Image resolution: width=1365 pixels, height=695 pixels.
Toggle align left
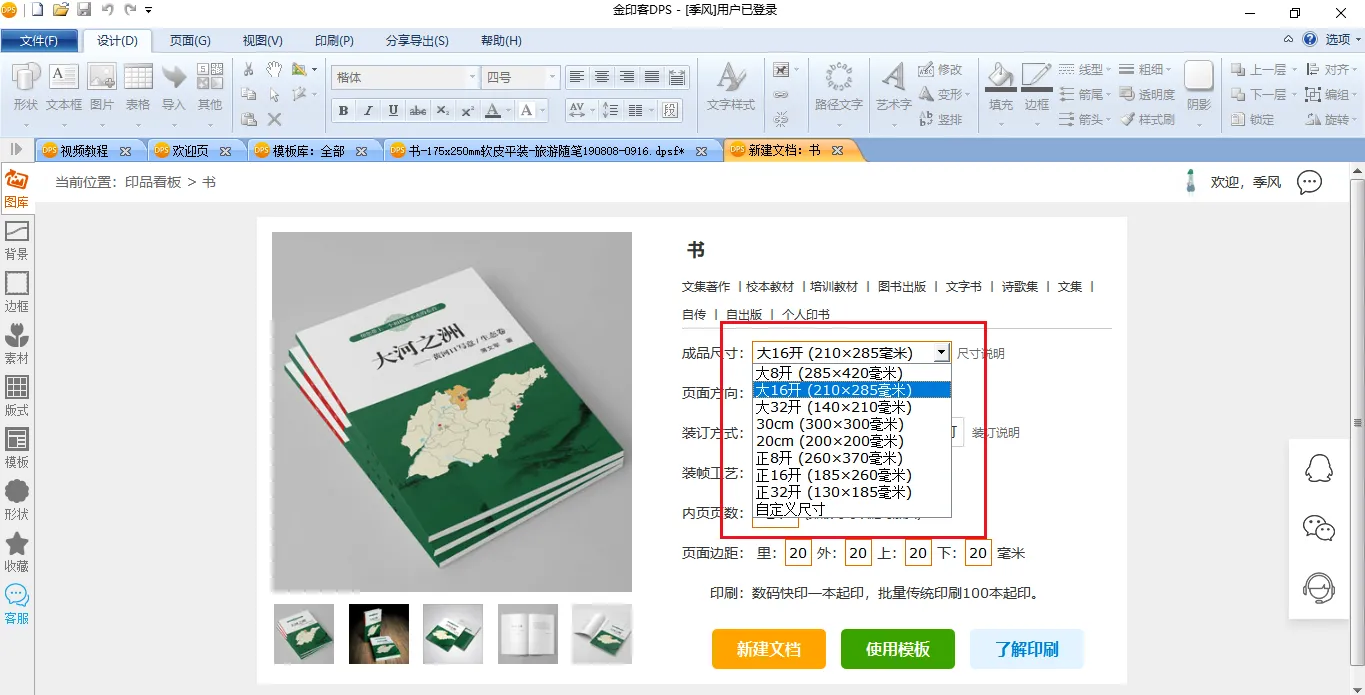point(577,77)
